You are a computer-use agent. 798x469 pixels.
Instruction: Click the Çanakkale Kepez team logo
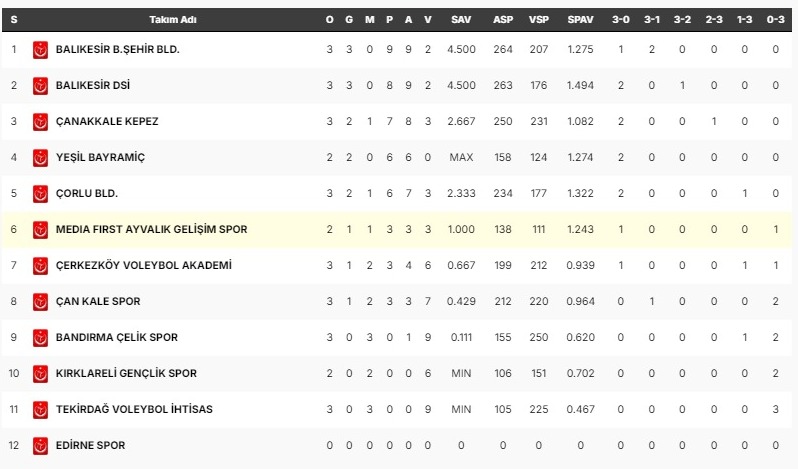click(41, 121)
